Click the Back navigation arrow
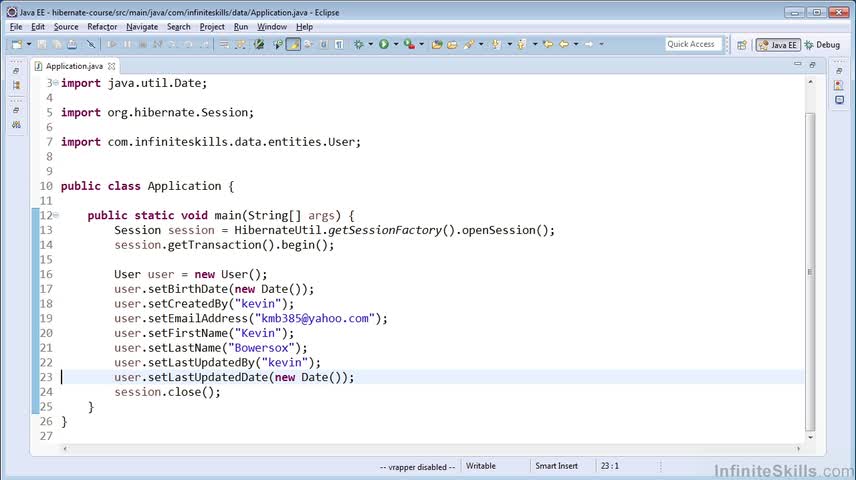 tap(564, 44)
